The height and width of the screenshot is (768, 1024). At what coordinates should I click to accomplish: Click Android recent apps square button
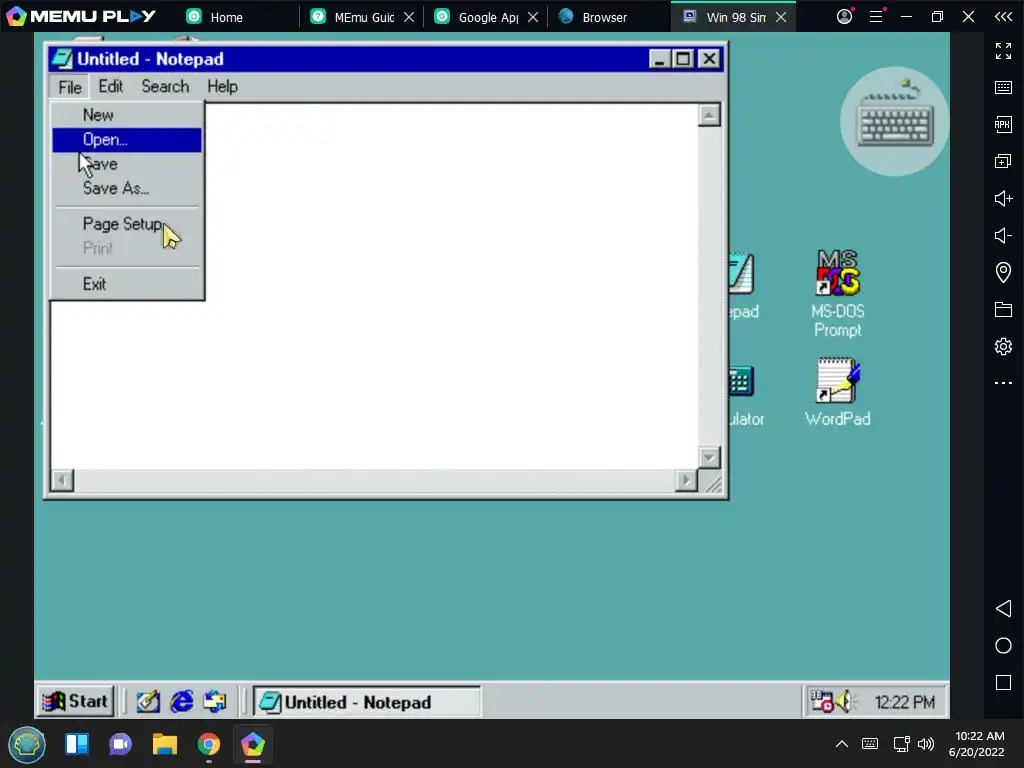(1003, 682)
